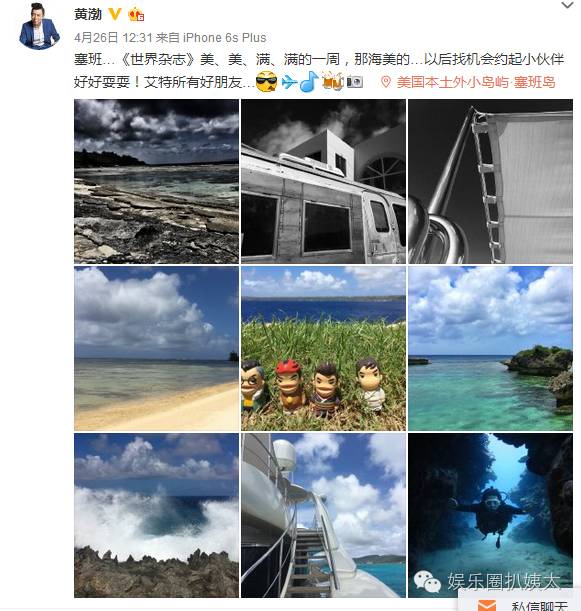Open the yacht stairway photo
The height and width of the screenshot is (611, 581).
pyautogui.click(x=323, y=516)
